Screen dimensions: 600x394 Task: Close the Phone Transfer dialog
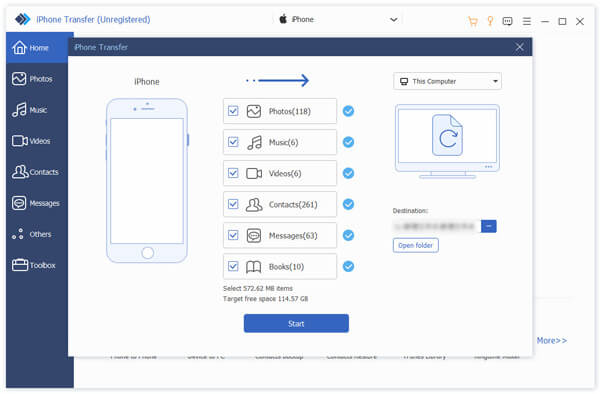tap(519, 47)
